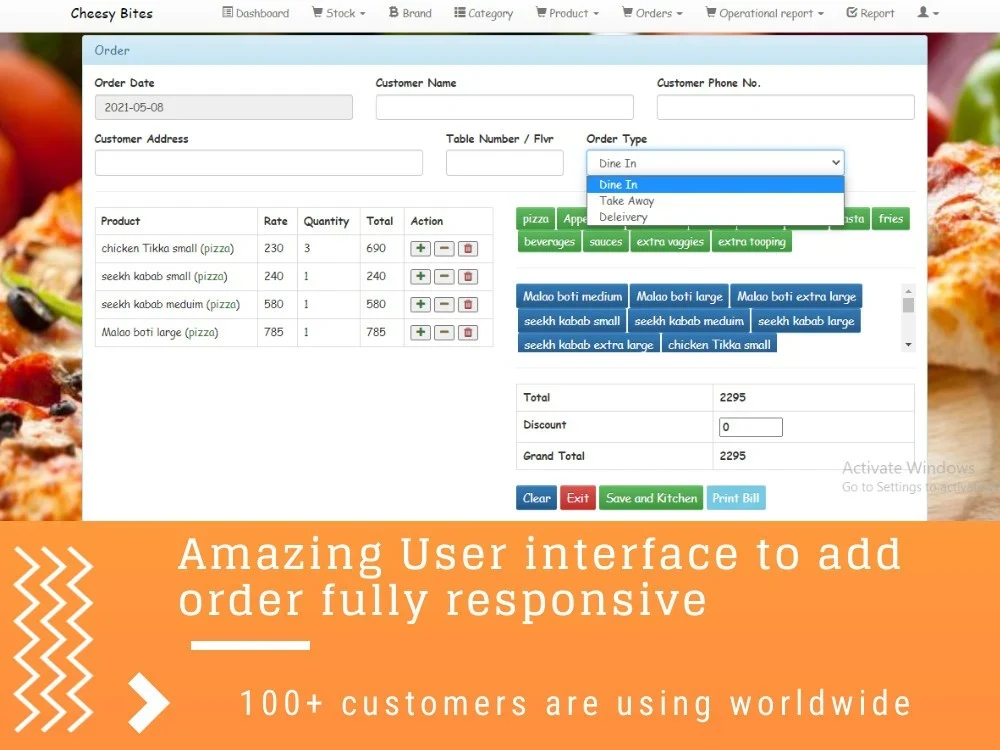The image size is (1000, 750).
Task: Select the extra vaggies category
Action: [x=670, y=242]
